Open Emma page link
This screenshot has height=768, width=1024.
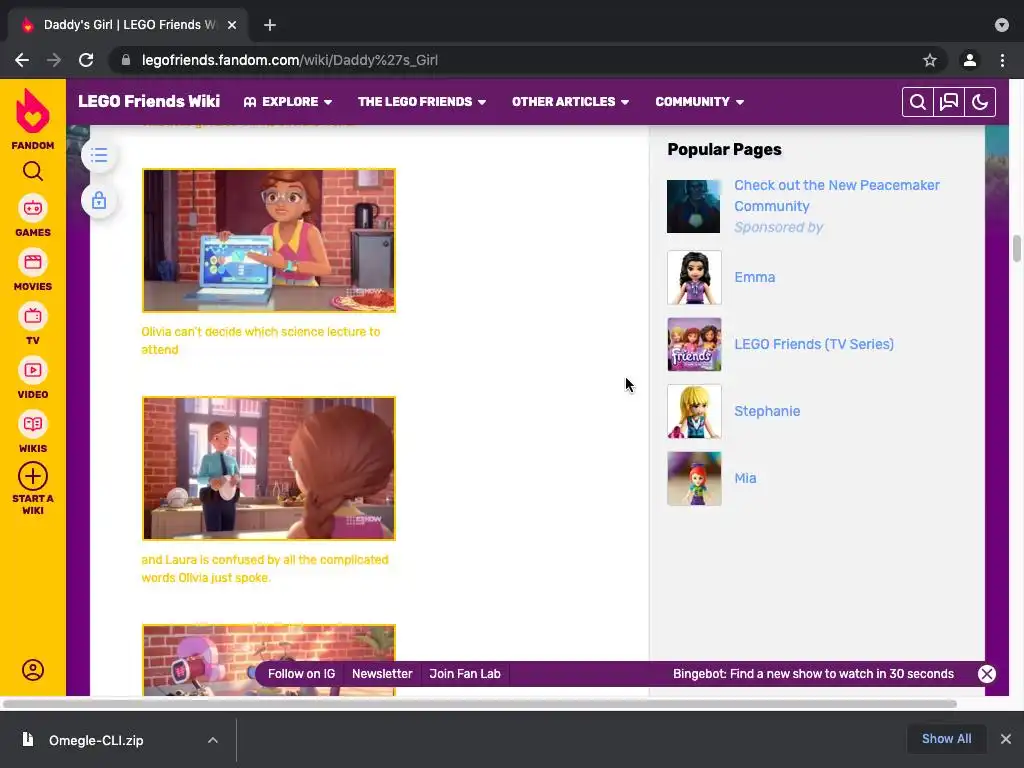coord(754,277)
